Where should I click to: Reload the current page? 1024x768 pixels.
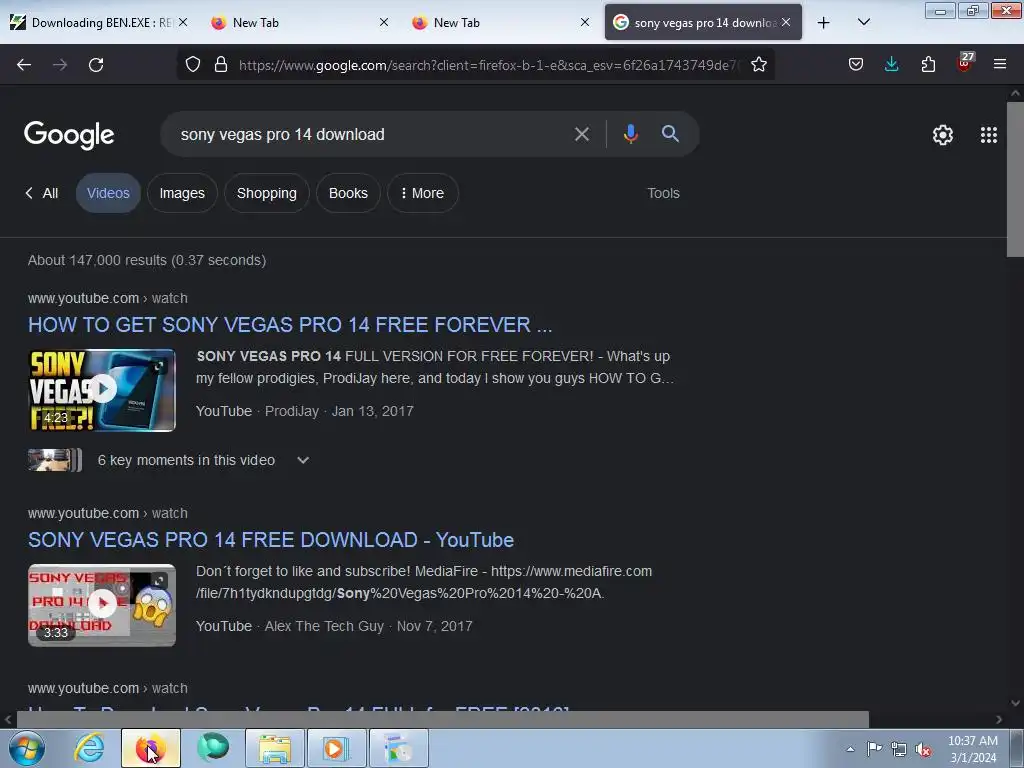[96, 65]
